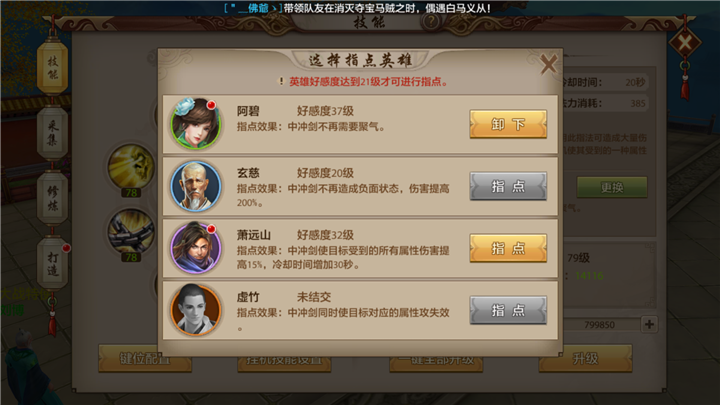Click the grey 指点 button for 玄慈
The image size is (720, 405).
(x=508, y=186)
